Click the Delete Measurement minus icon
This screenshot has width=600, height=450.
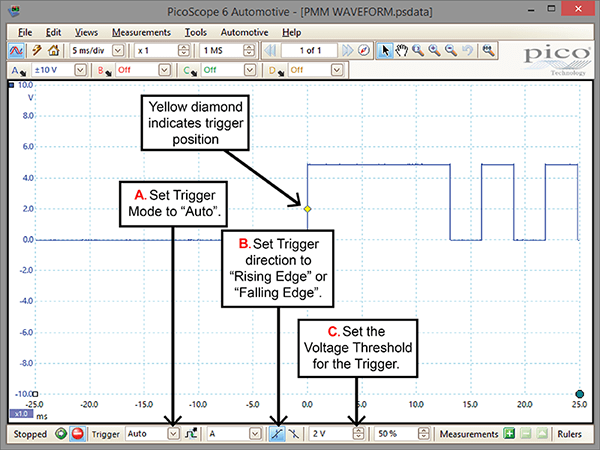click(x=526, y=434)
